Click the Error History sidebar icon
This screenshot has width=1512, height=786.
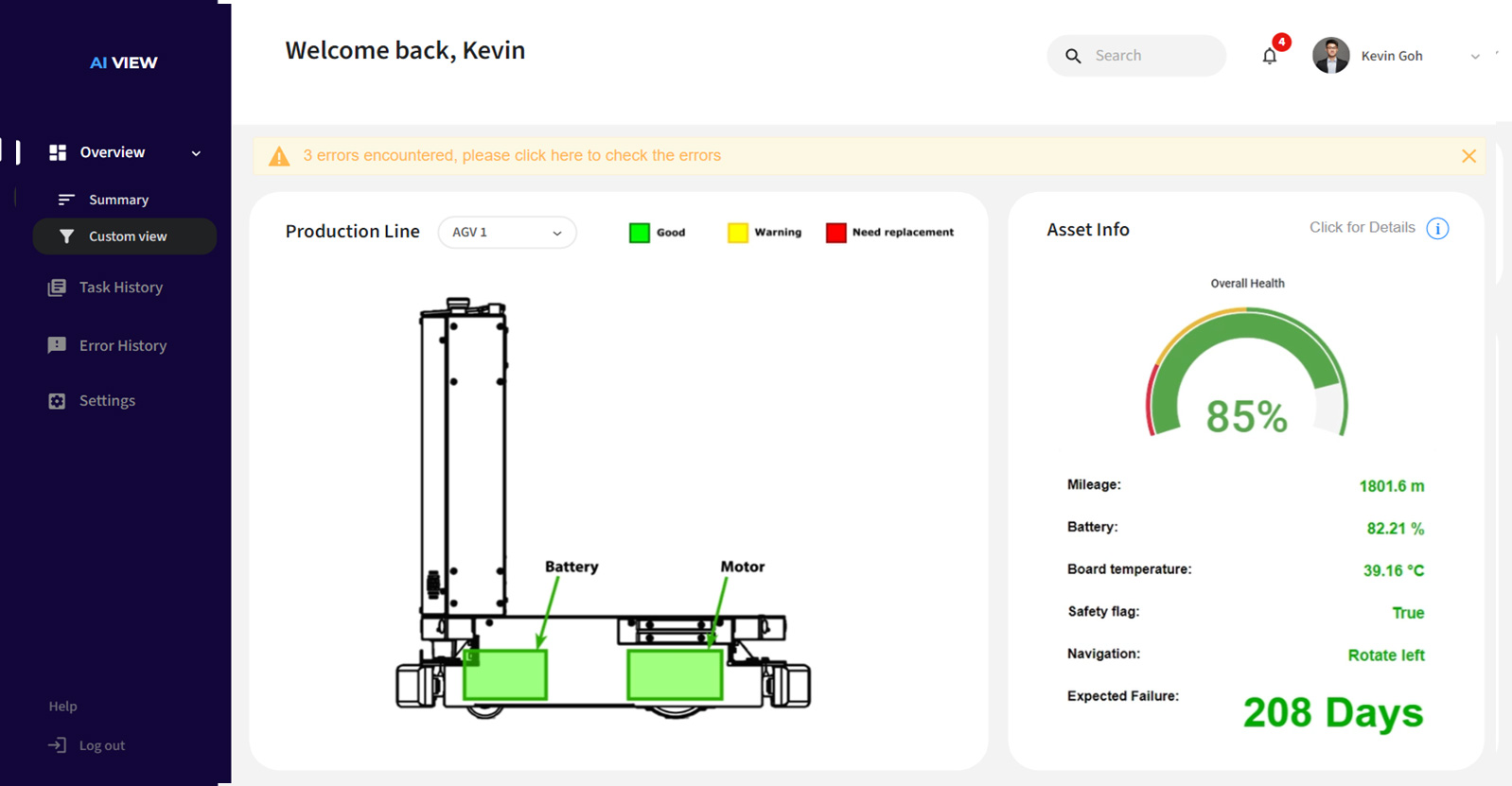point(57,345)
